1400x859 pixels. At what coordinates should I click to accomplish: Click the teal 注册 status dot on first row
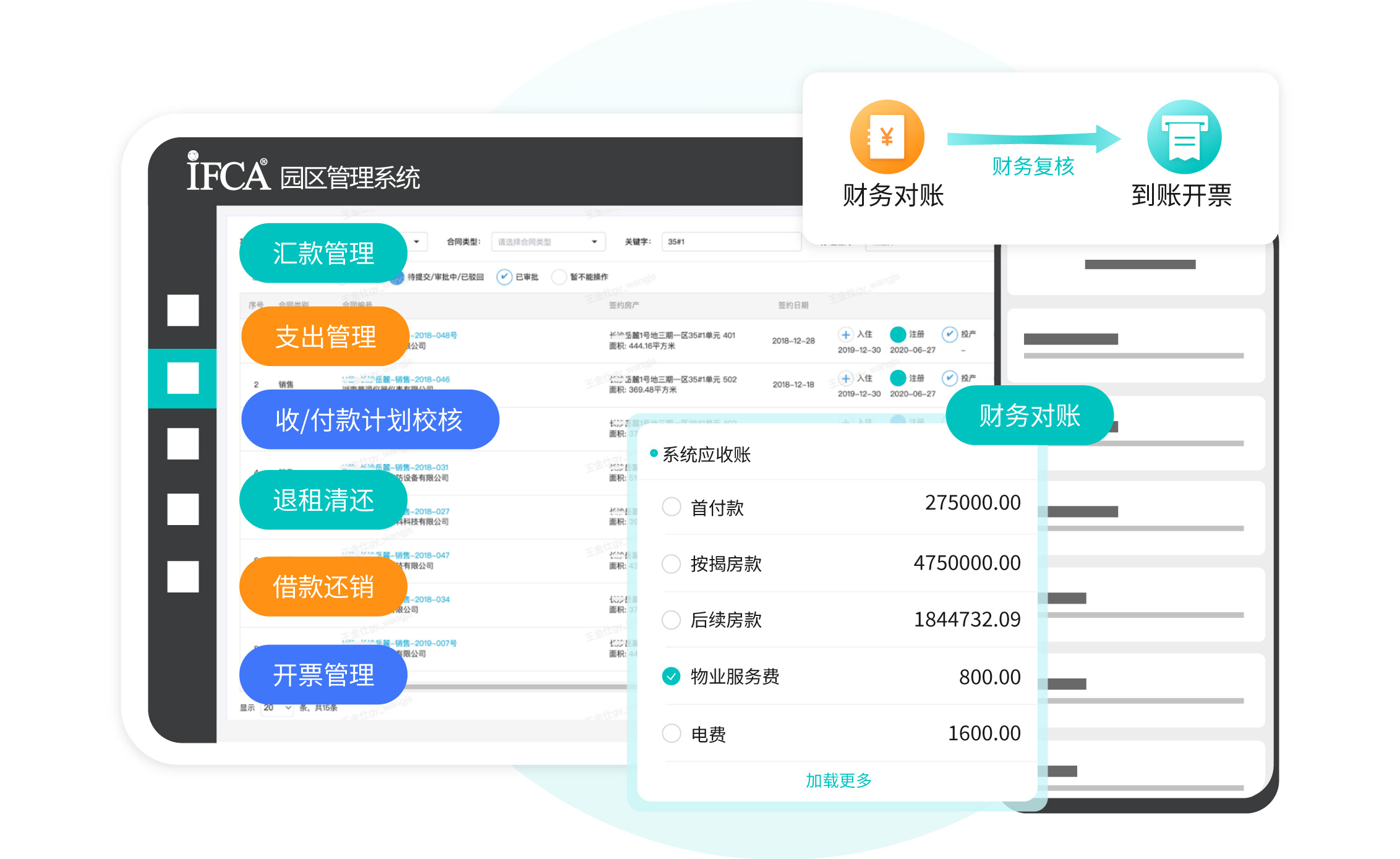pyautogui.click(x=898, y=335)
